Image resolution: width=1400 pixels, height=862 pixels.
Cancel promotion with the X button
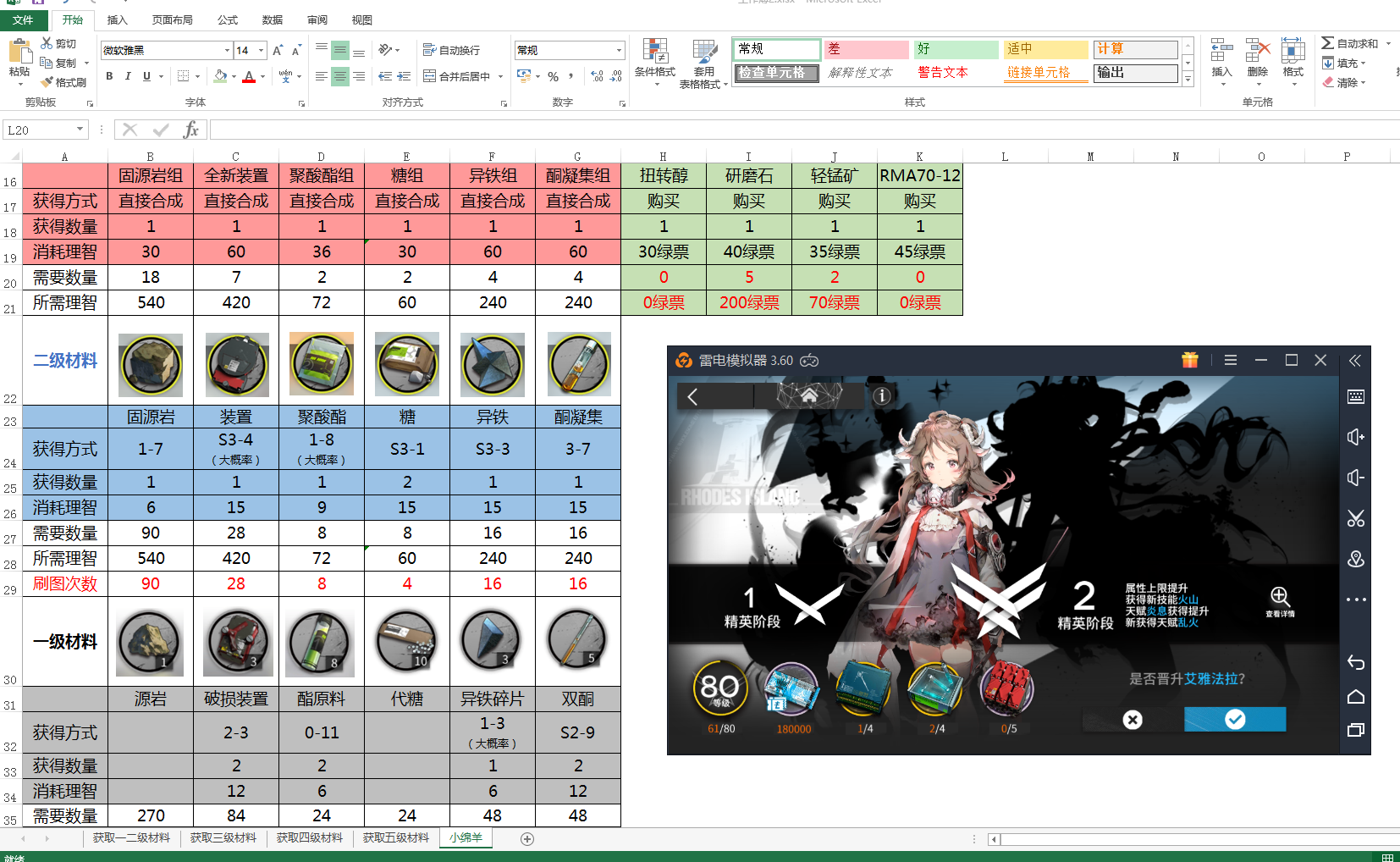pyautogui.click(x=1133, y=719)
